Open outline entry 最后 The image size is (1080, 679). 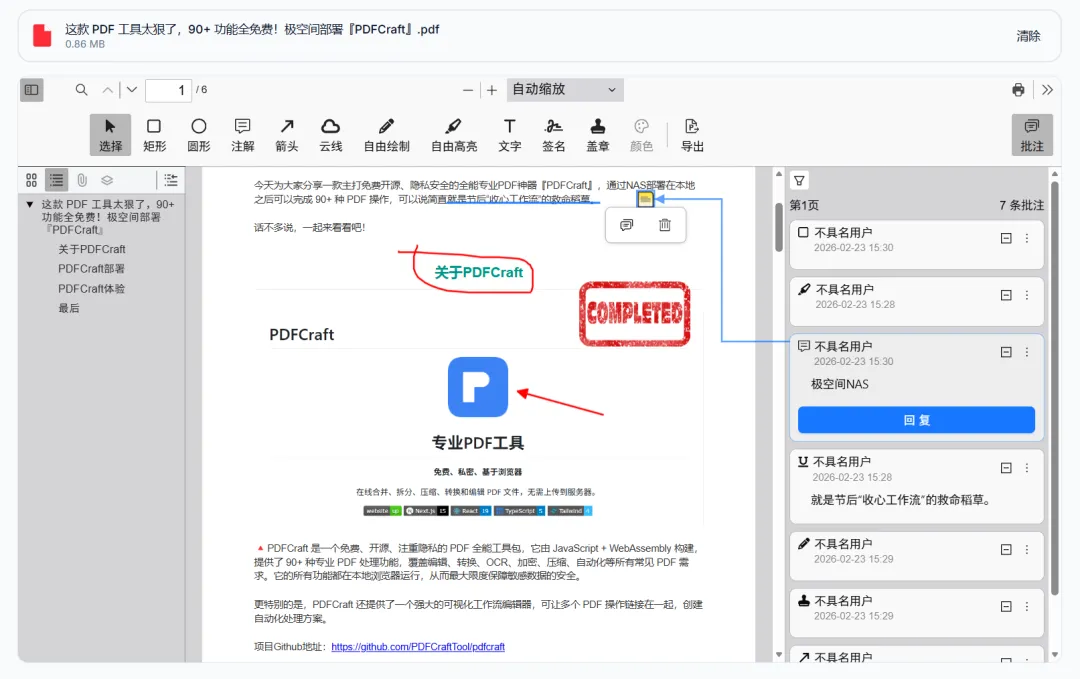69,308
